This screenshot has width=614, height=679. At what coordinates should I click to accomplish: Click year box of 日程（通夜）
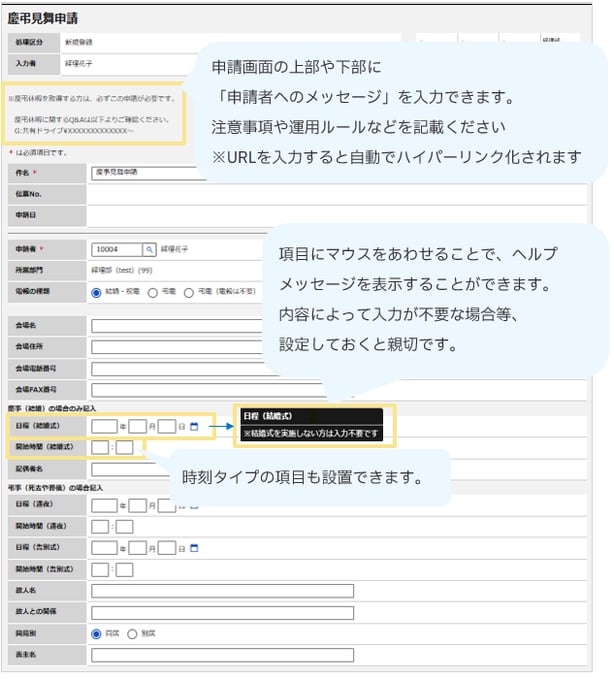(104, 506)
